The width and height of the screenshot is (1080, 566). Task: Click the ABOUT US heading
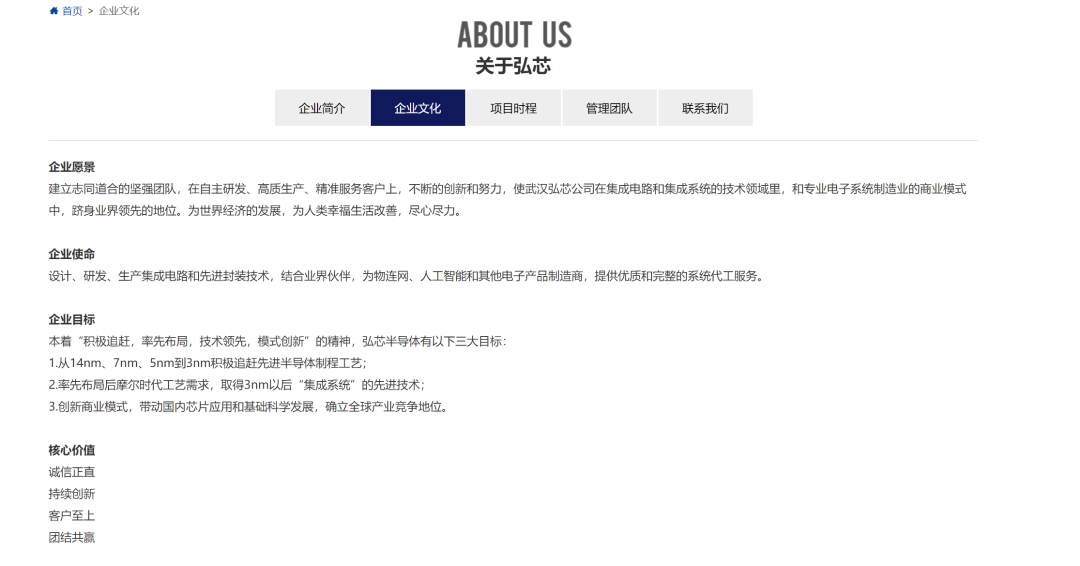(515, 35)
